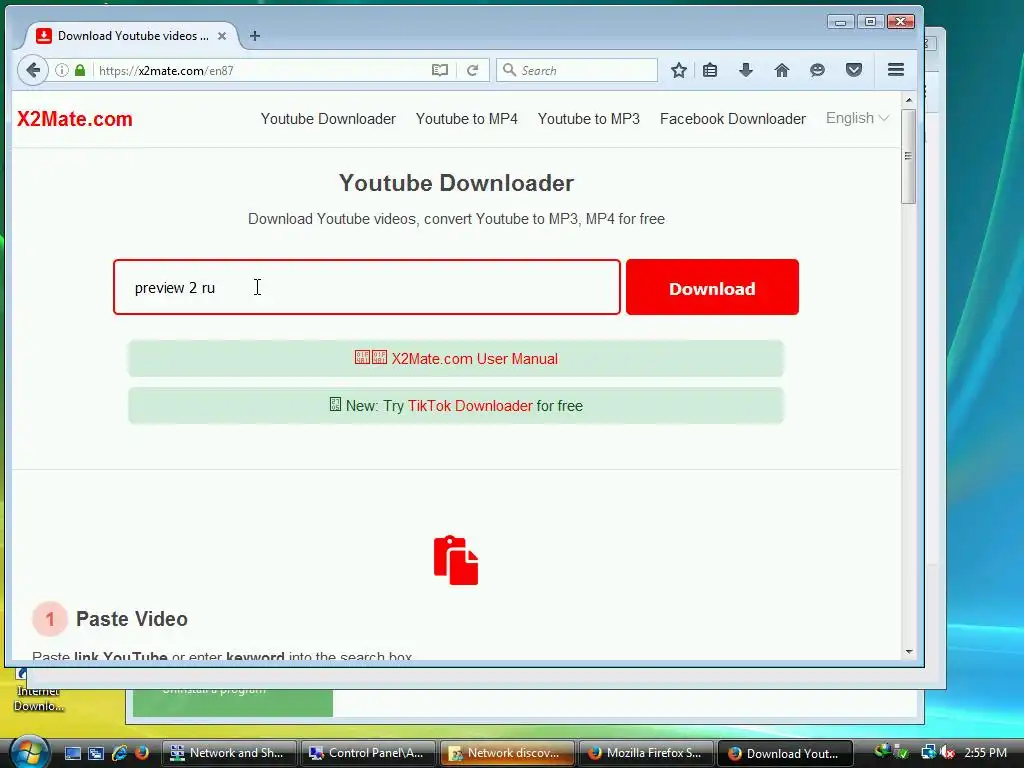This screenshot has height=768, width=1024.
Task: Switch to Mozilla Firefox S... taskbar button
Action: [x=647, y=753]
